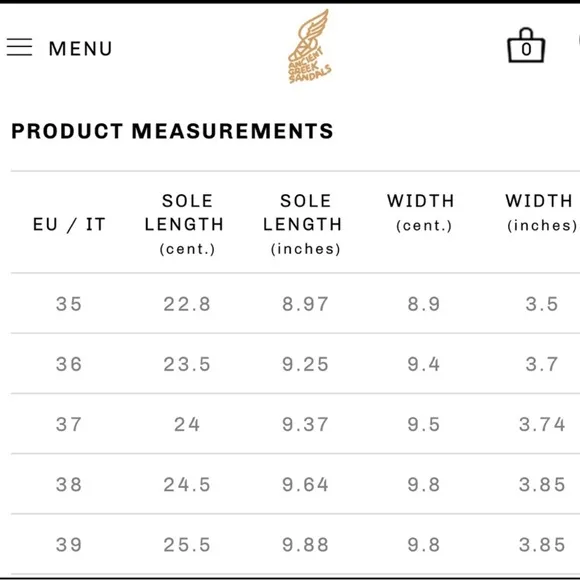Click the MENU label
Viewport: 580px width, 580px height.
click(80, 48)
